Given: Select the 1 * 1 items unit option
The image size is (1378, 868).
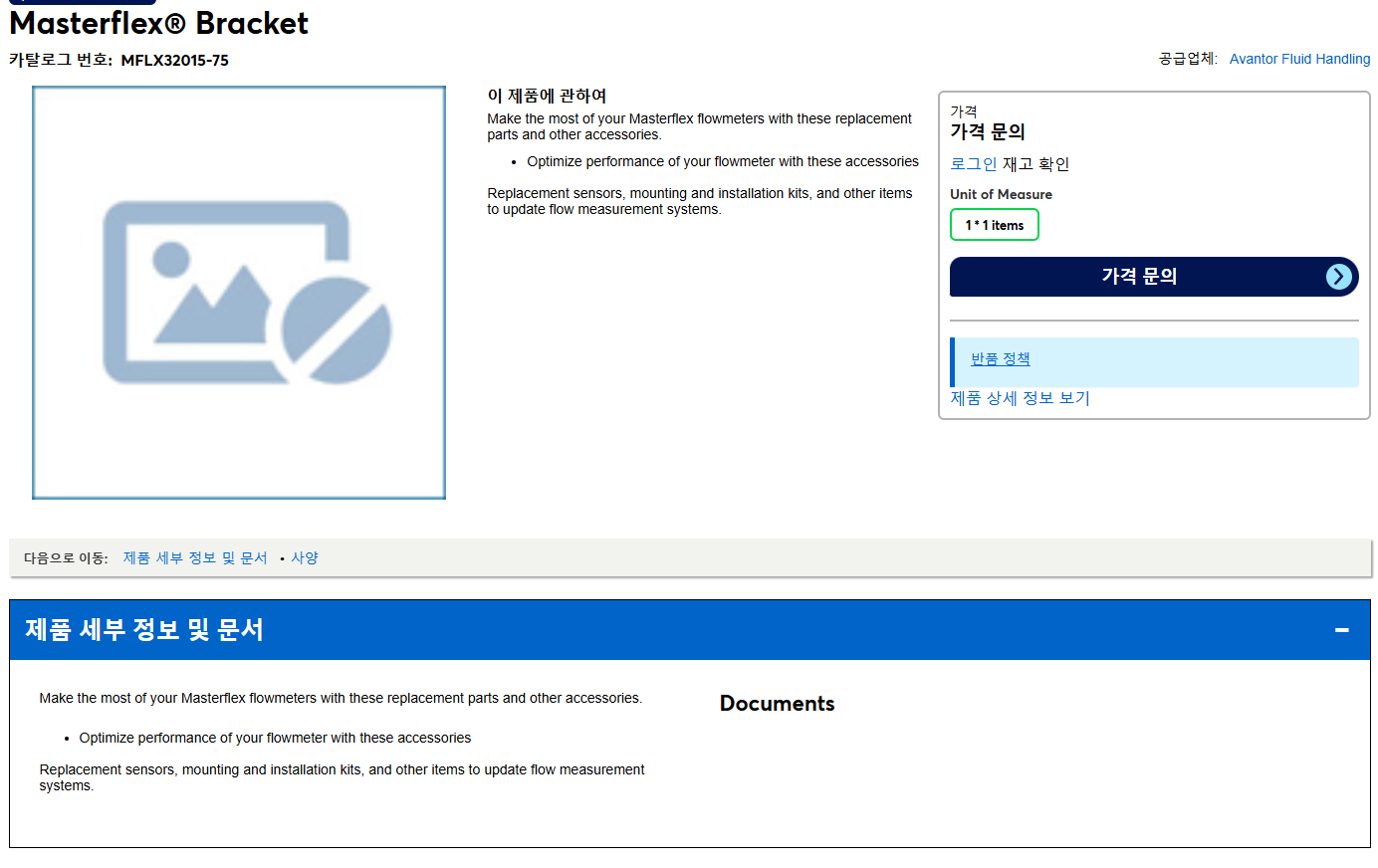Looking at the screenshot, I should 994,225.
